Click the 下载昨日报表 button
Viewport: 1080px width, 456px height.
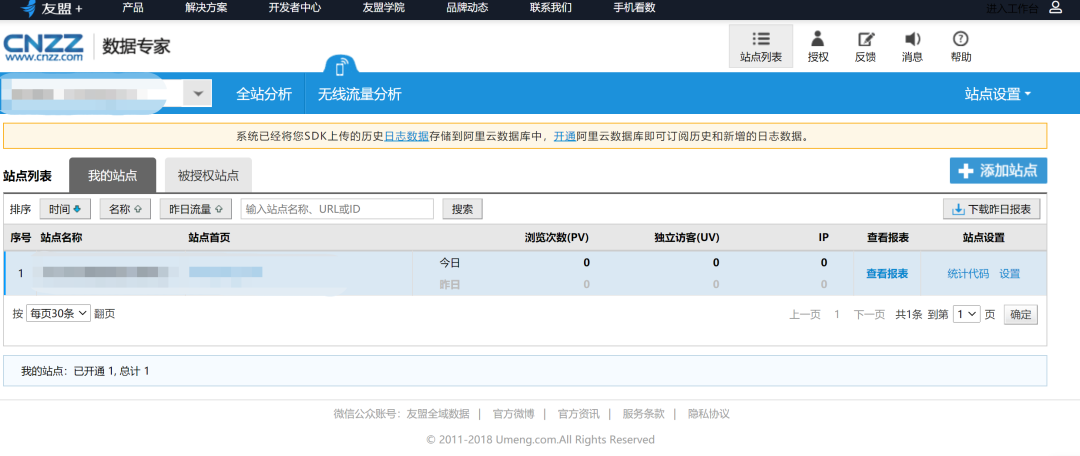[x=992, y=209]
